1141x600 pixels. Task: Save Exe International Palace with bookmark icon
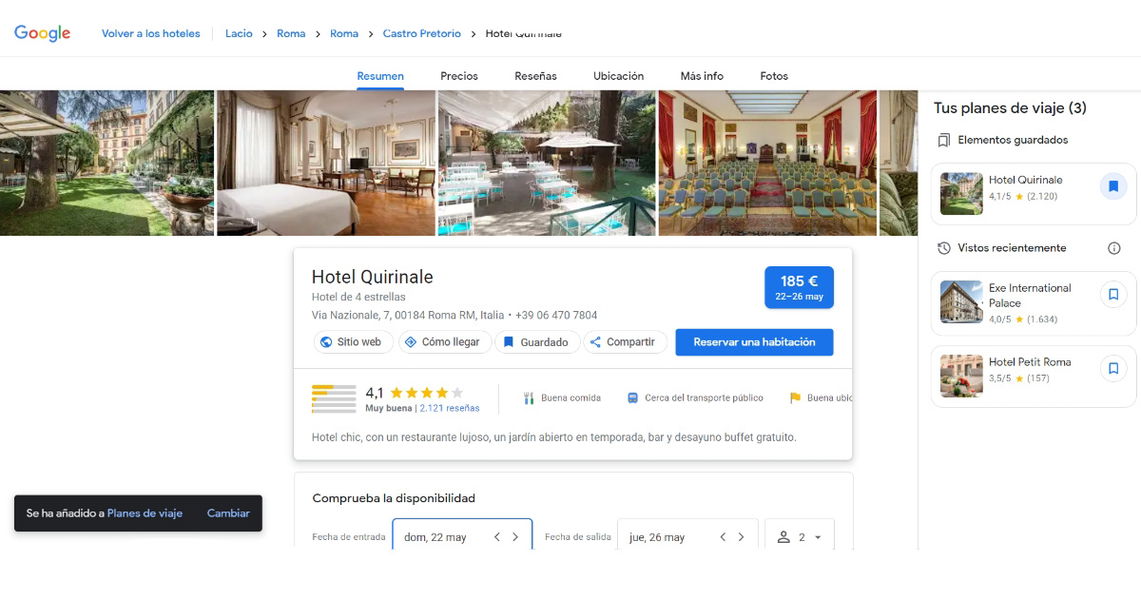tap(1113, 295)
